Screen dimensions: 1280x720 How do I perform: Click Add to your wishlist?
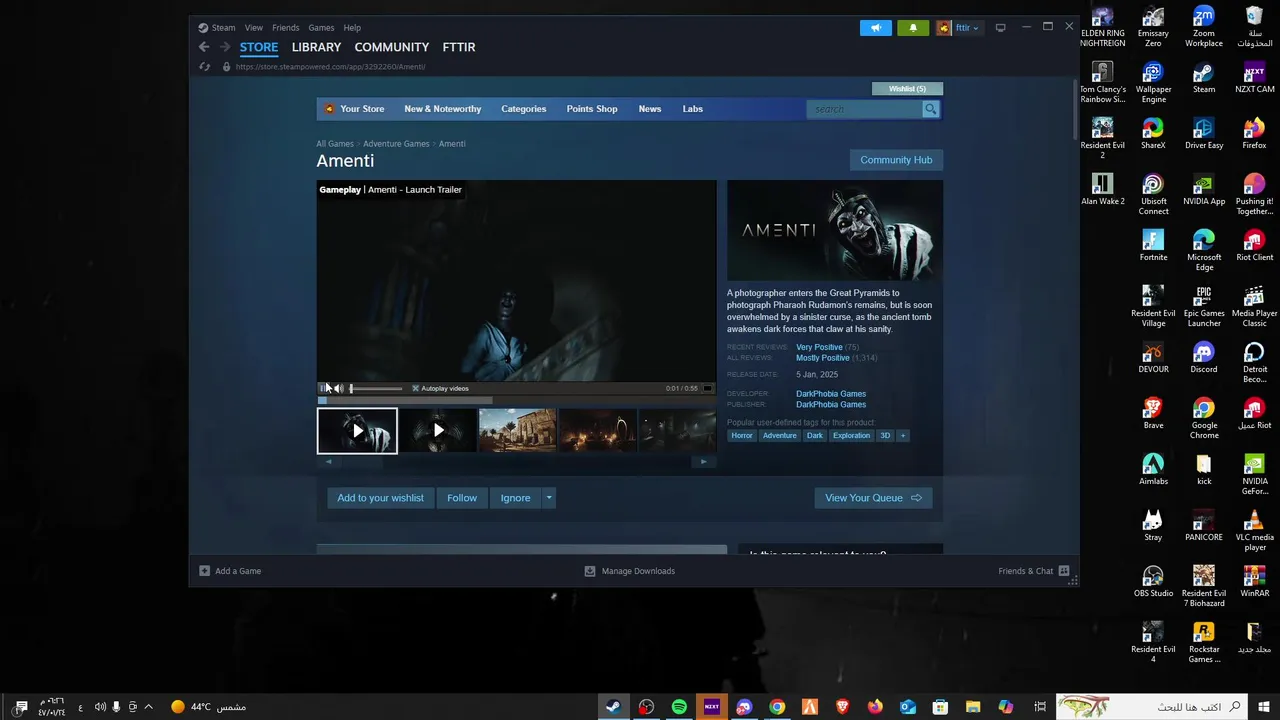380,498
